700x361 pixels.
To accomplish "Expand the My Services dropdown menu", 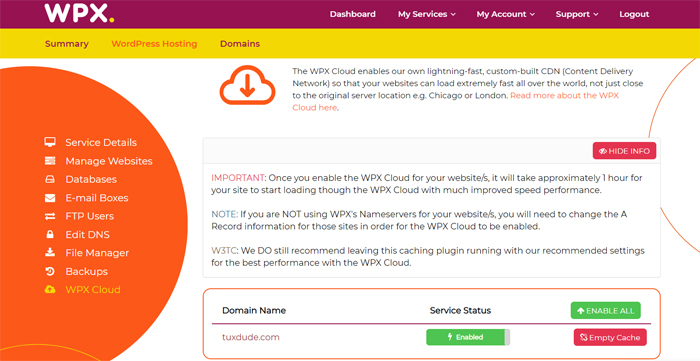I will tap(427, 14).
